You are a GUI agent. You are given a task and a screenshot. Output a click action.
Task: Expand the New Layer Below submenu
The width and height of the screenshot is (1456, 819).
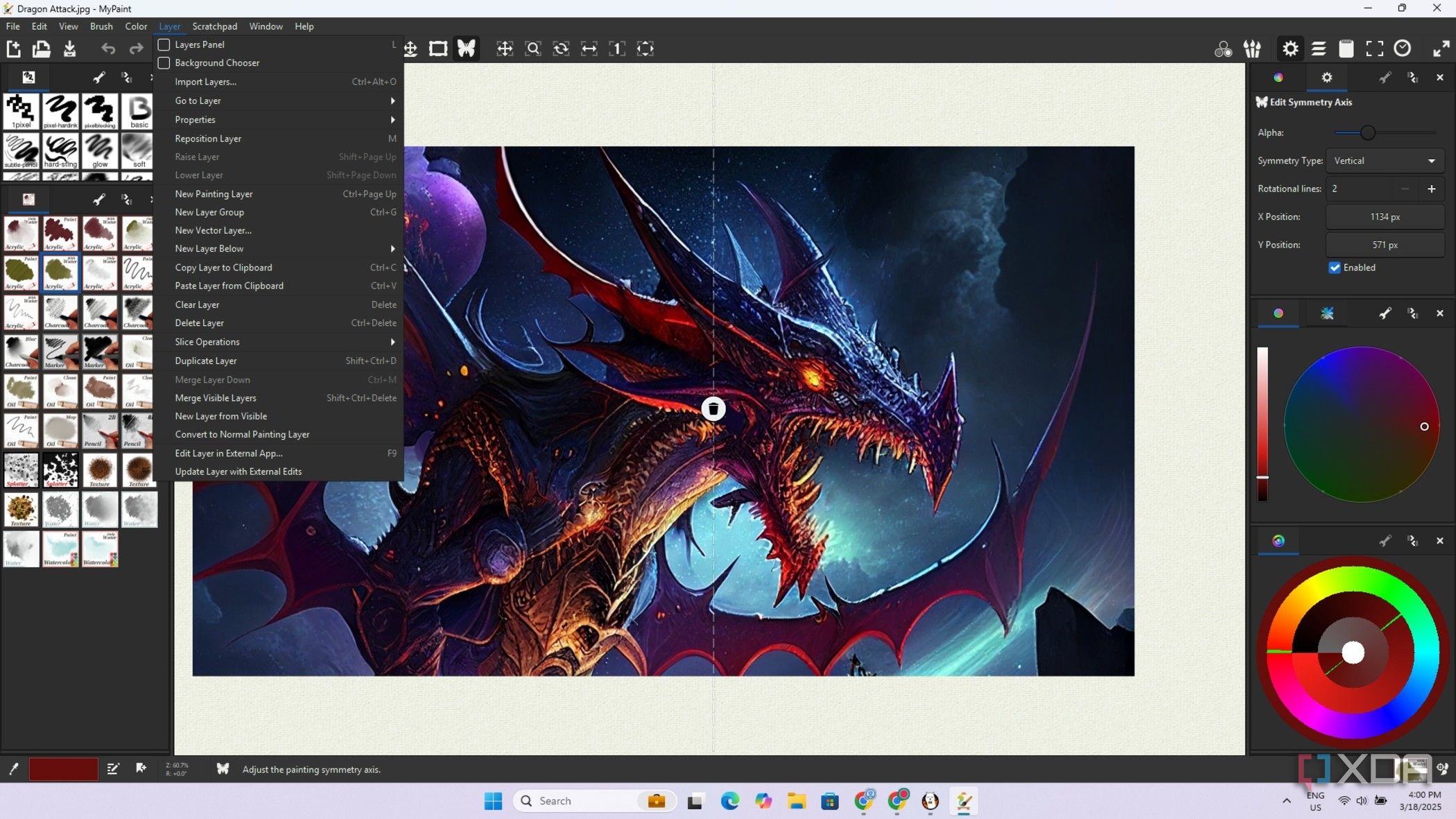(279, 249)
